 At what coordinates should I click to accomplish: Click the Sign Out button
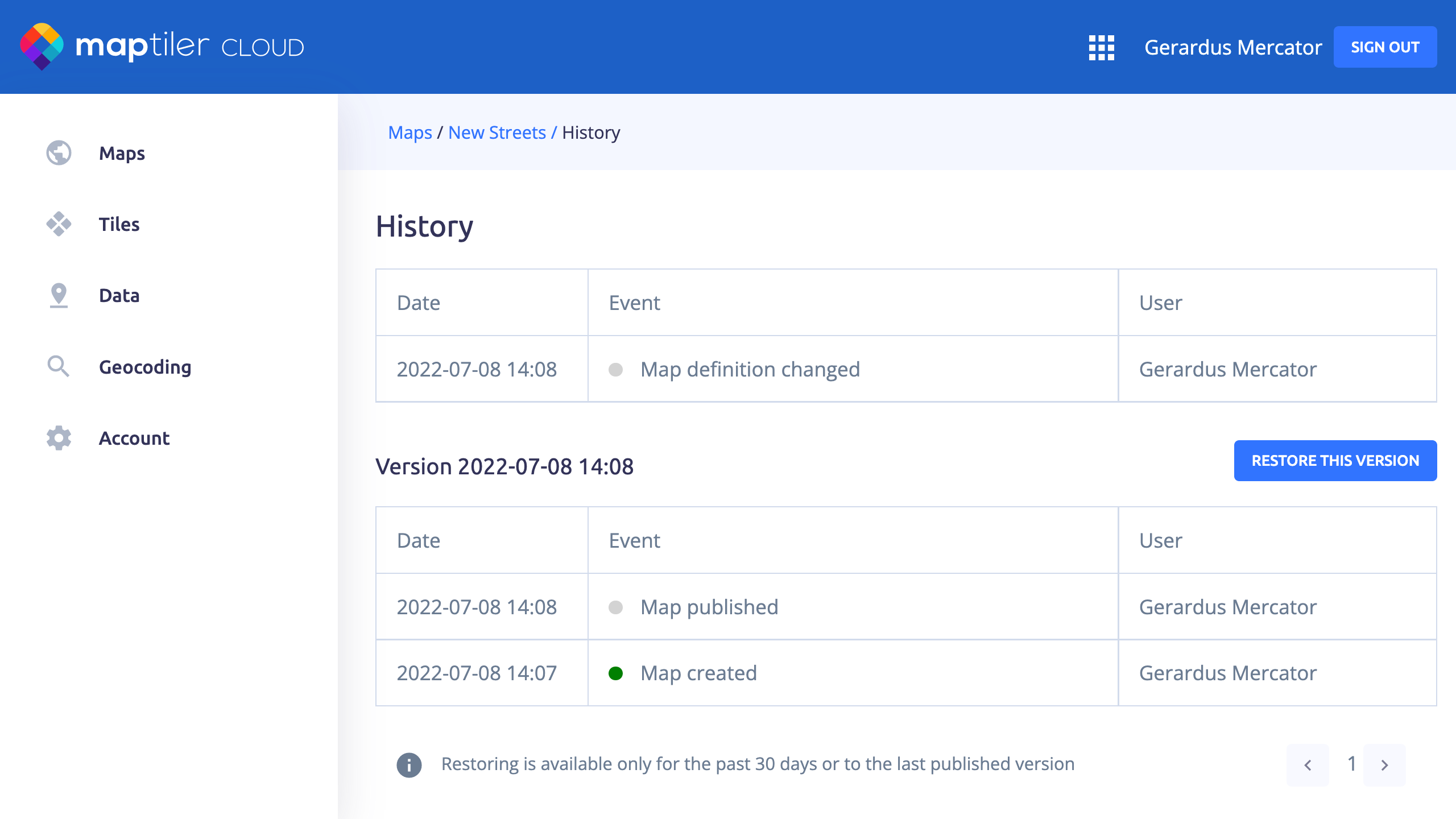1385,47
